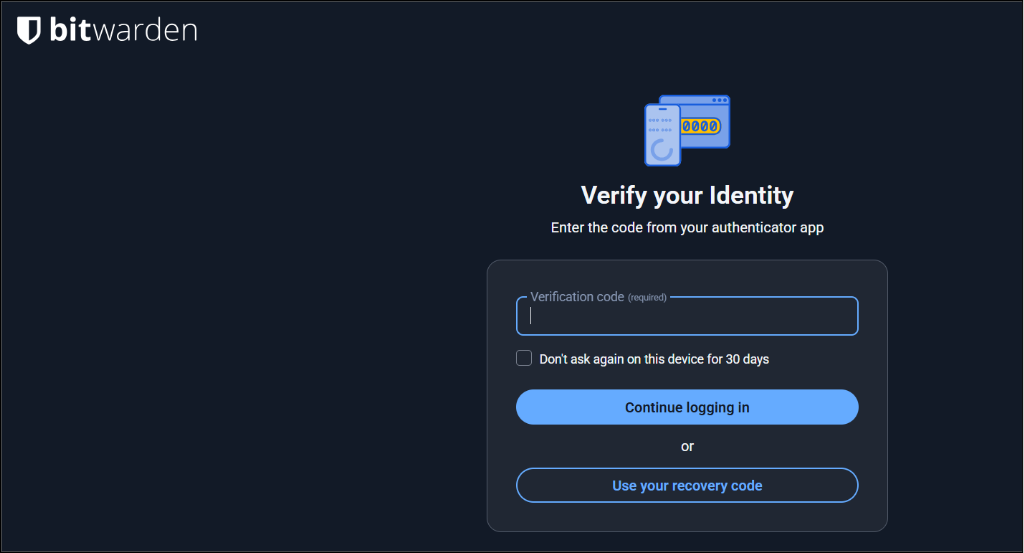The width and height of the screenshot is (1024, 553).
Task: Click the Verification code field label
Action: click(x=577, y=297)
